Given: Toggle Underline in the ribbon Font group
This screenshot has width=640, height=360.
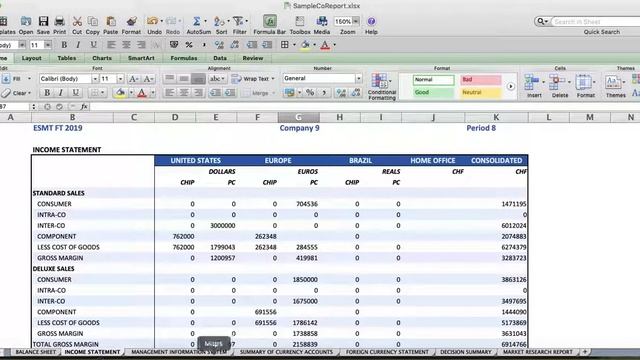Looking at the screenshot, I should [x=76, y=93].
